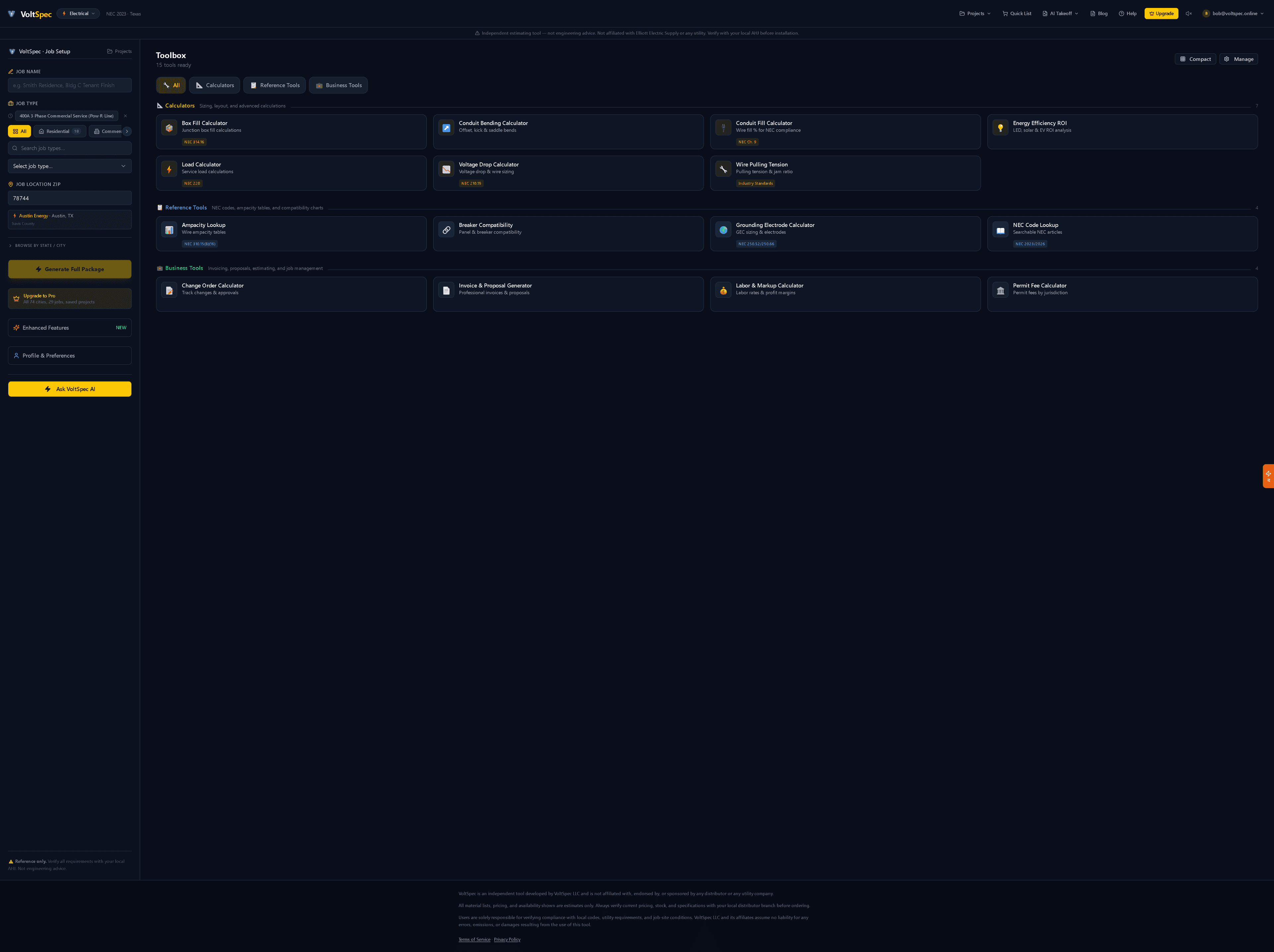Open the Voltage Drop Calculator icon
The height and width of the screenshot is (952, 1274).
point(446,169)
